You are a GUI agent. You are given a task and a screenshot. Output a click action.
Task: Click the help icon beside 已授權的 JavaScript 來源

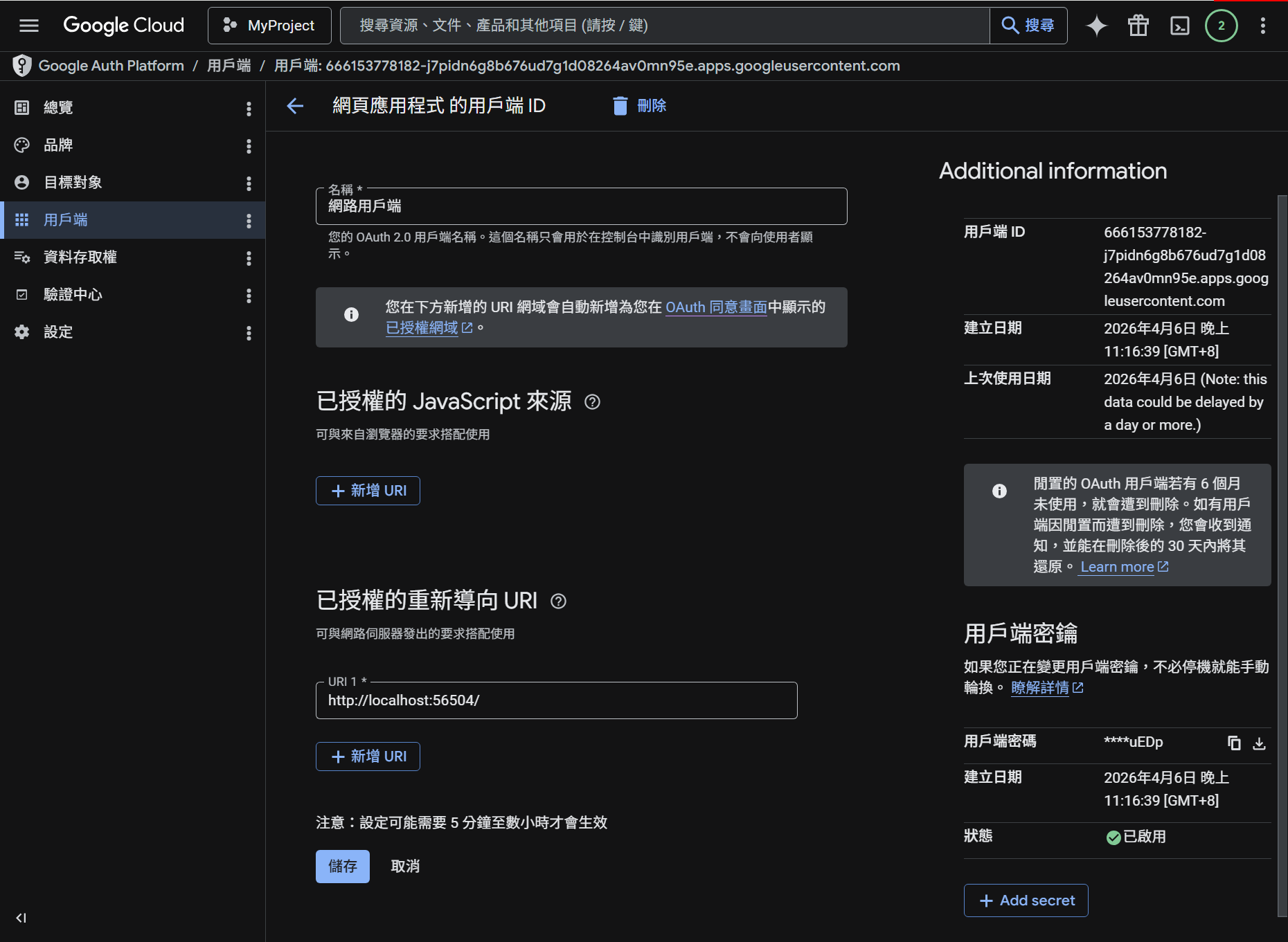click(x=593, y=402)
